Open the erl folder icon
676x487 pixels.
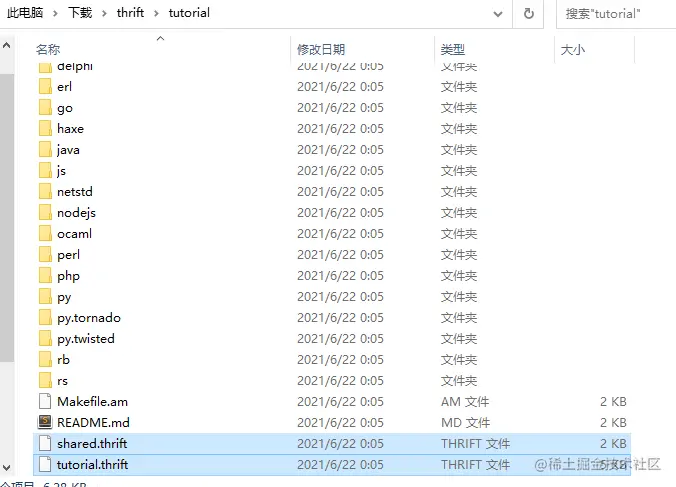[45, 86]
